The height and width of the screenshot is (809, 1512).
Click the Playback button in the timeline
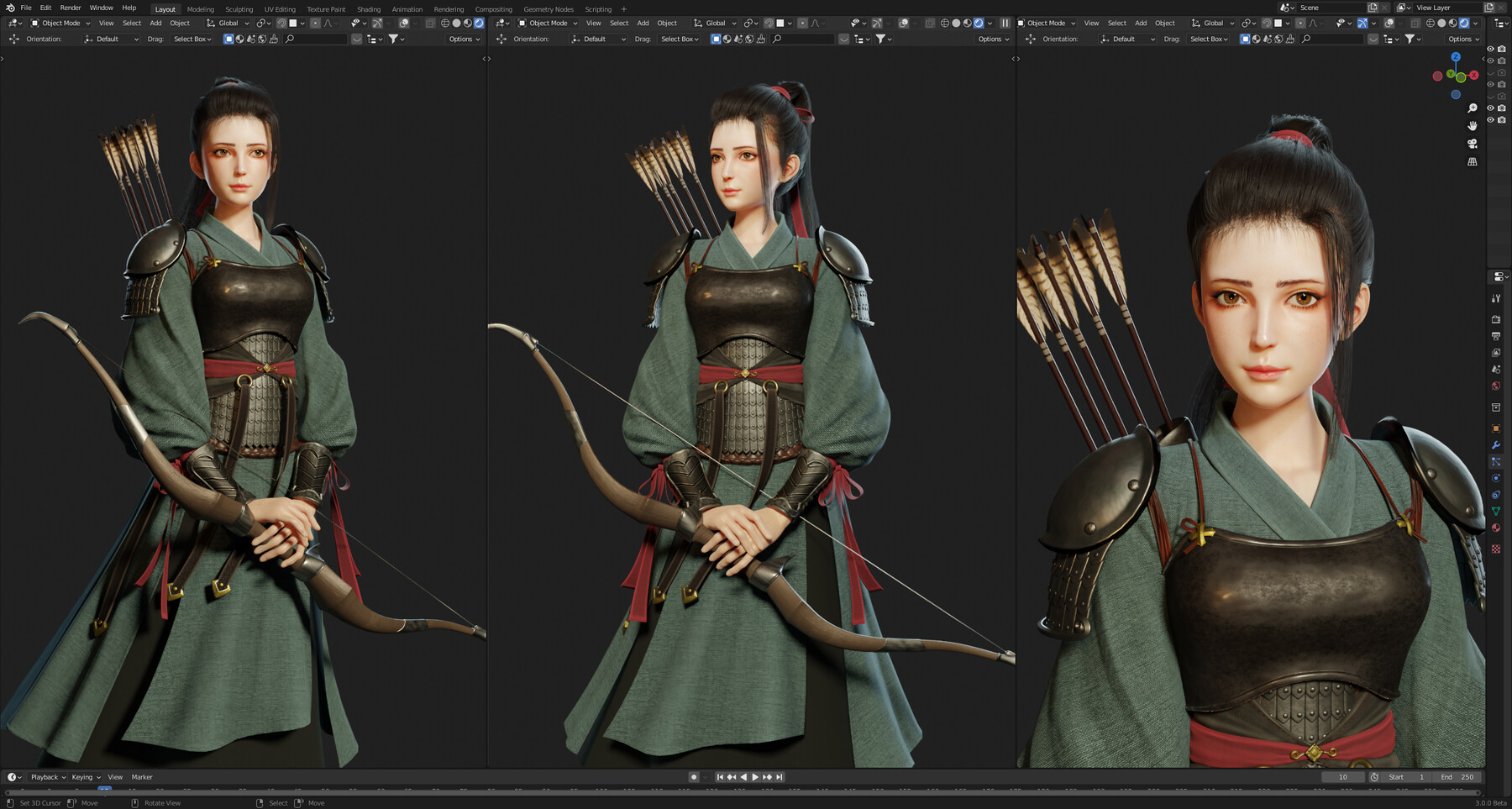[46, 777]
